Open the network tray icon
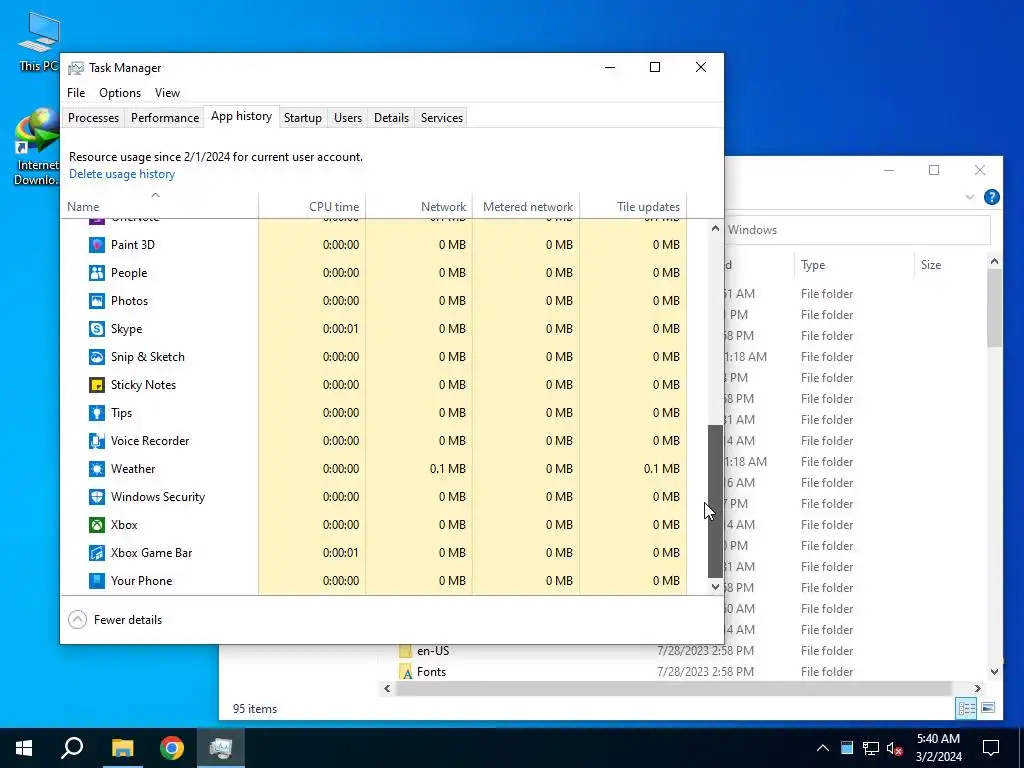The height and width of the screenshot is (768, 1024). tap(871, 748)
